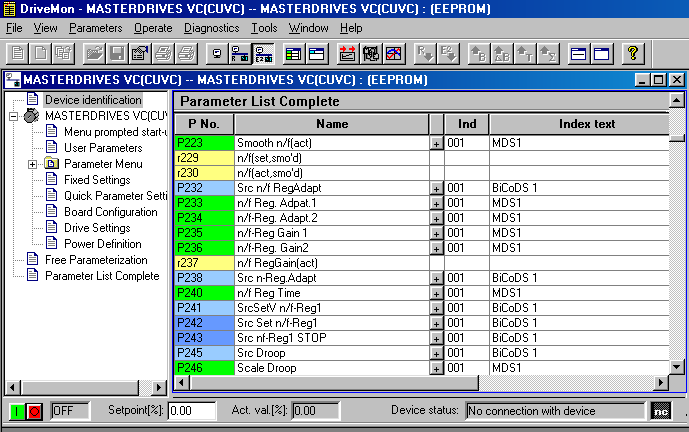Select the online EEPROM connection icon
This screenshot has height=432, width=689.
(263, 54)
